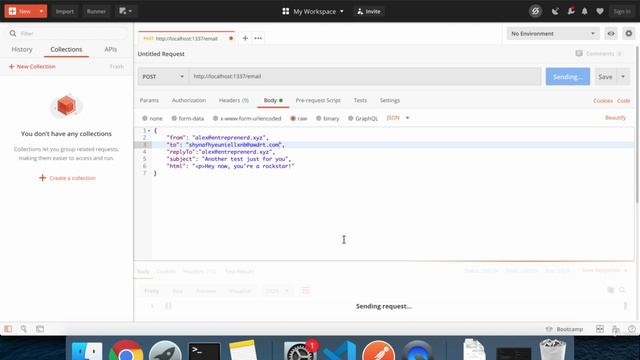
Task: Select the binary body type
Action: pos(327,118)
